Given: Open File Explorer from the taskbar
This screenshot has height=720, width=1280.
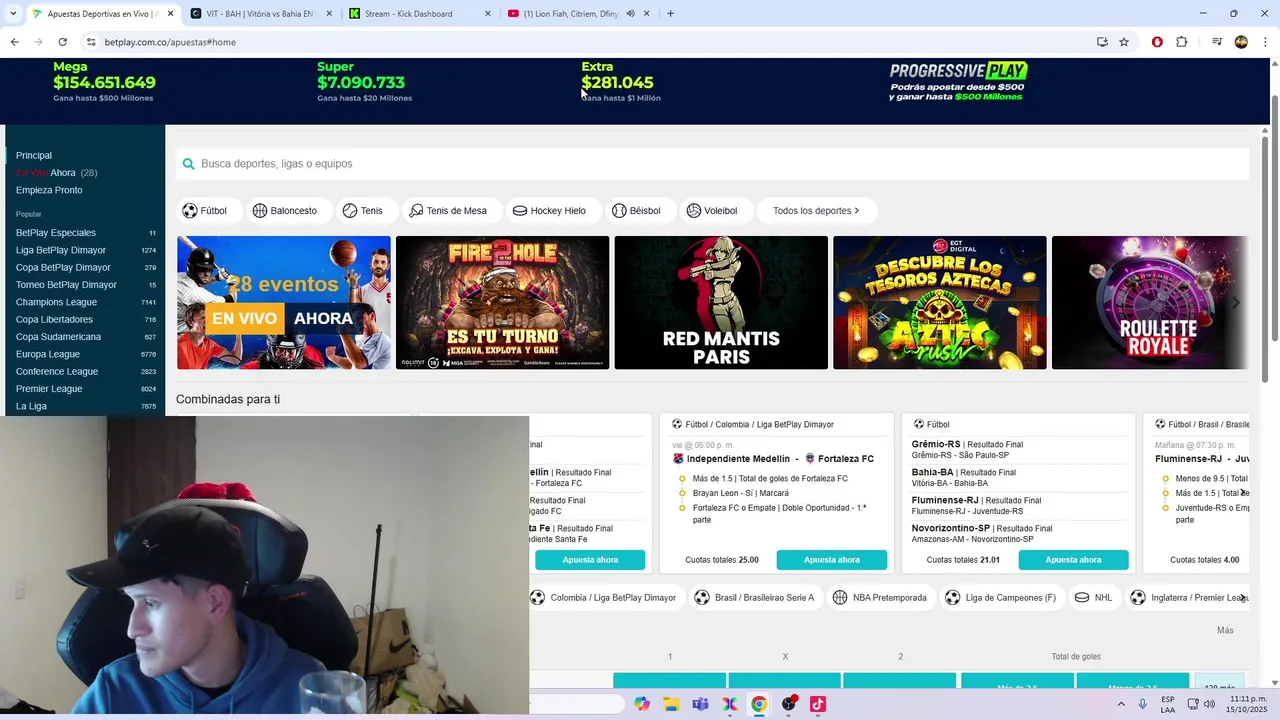Looking at the screenshot, I should [x=671, y=704].
